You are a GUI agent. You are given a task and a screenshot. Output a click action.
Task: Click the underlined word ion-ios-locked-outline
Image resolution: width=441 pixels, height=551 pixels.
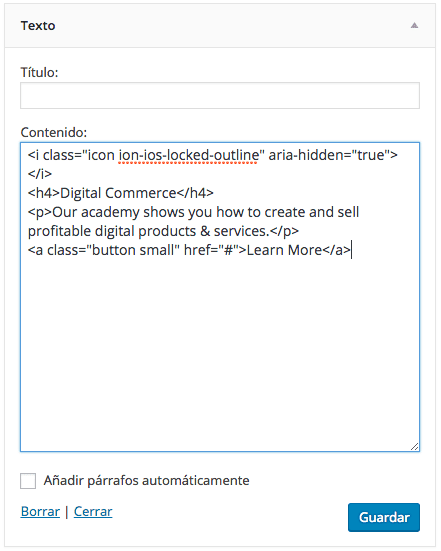(188, 155)
